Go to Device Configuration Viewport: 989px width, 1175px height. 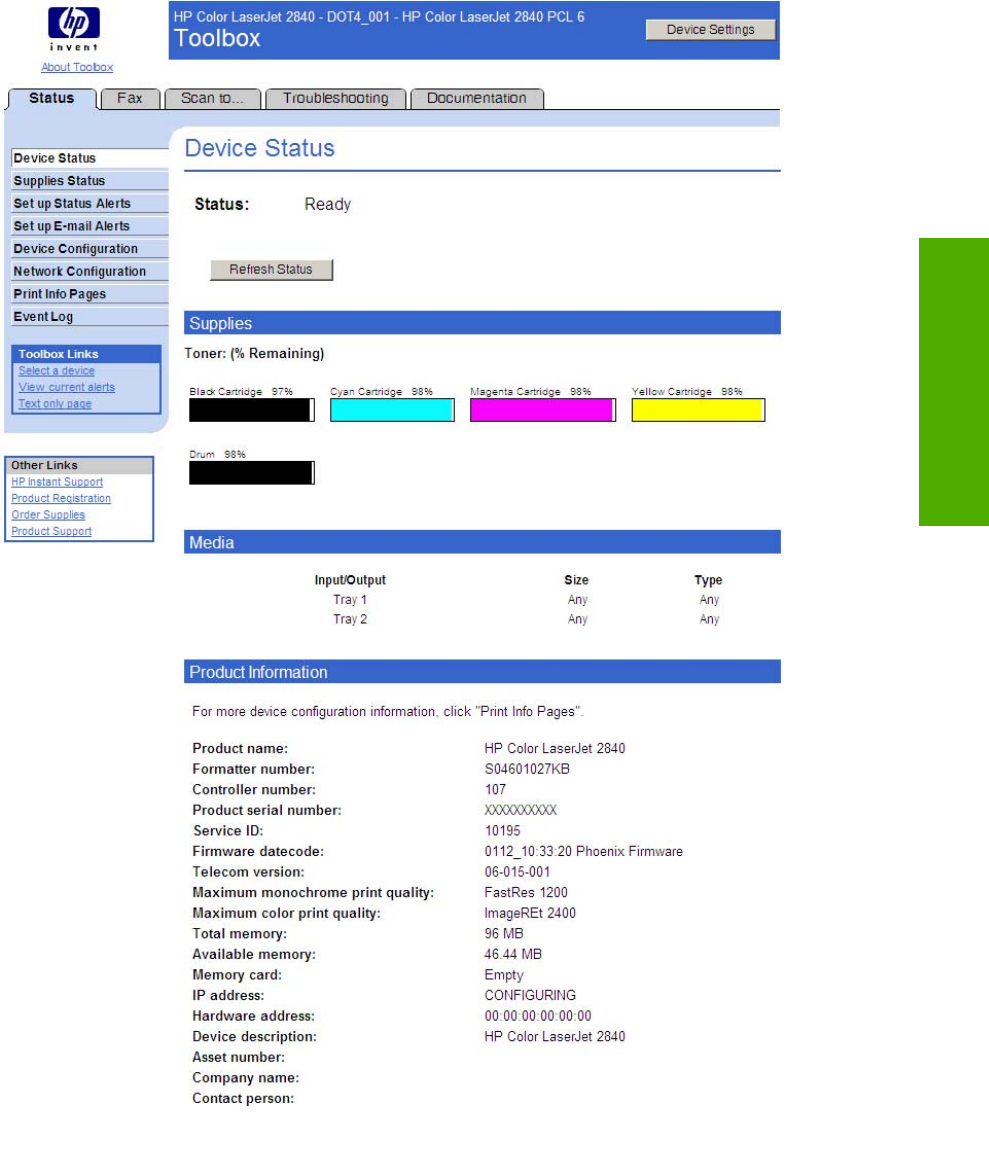(x=89, y=249)
